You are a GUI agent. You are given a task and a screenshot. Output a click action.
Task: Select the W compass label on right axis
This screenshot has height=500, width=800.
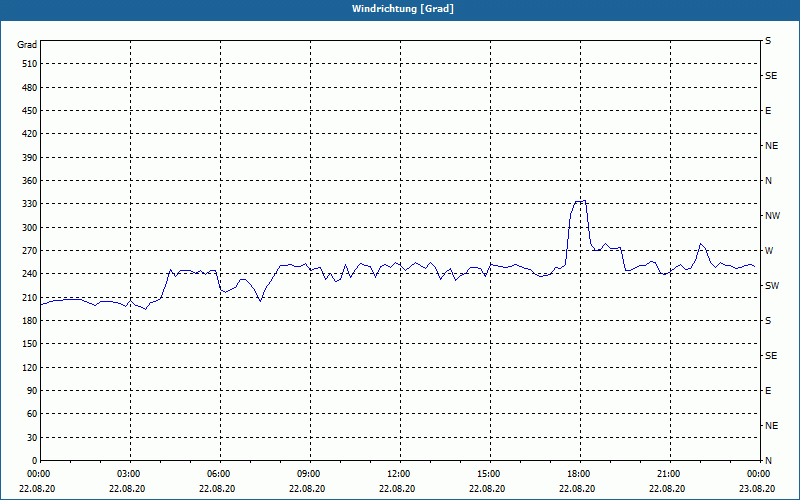coord(769,251)
